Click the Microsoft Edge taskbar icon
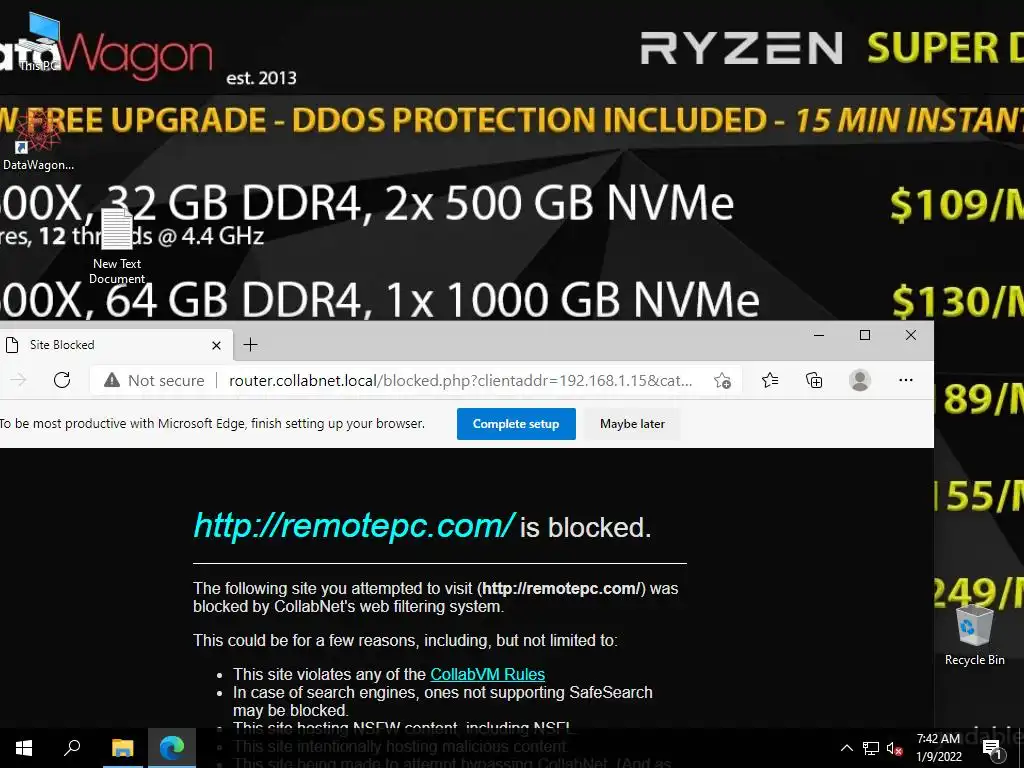Viewport: 1024px width, 768px height. tap(172, 748)
